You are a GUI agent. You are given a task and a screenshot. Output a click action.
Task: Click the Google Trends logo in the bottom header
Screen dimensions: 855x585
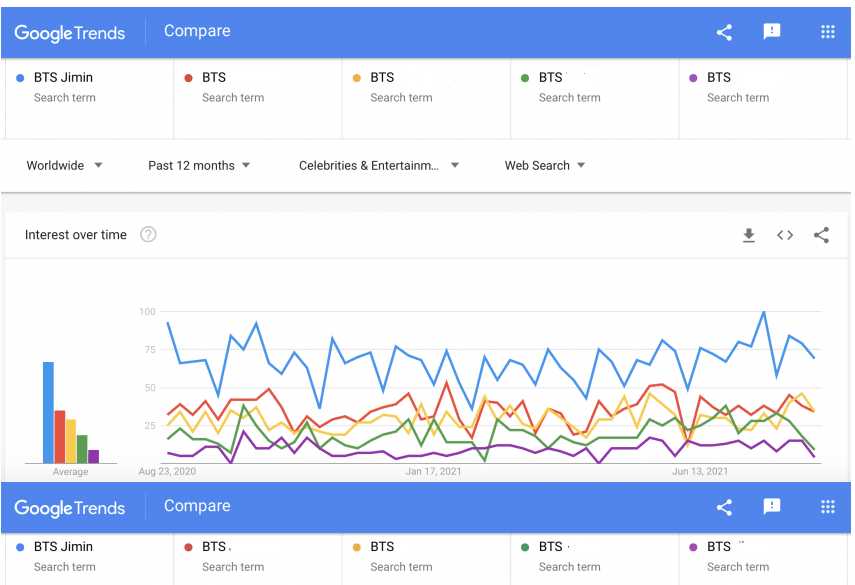click(70, 508)
